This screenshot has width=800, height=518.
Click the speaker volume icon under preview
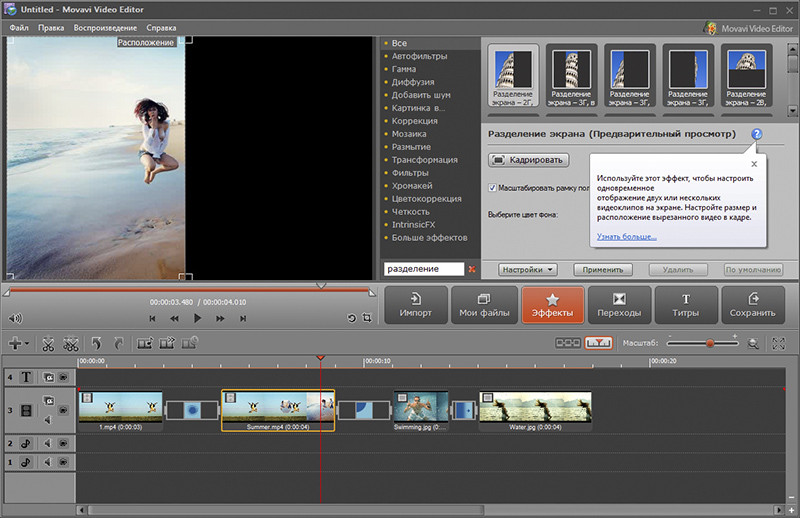(x=15, y=318)
